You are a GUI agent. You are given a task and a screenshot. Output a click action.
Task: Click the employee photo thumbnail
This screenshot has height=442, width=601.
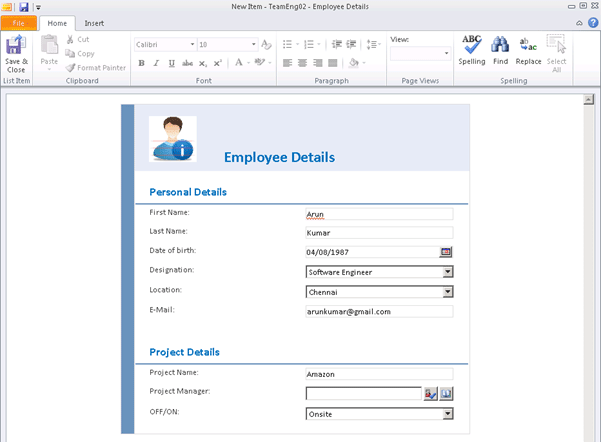pyautogui.click(x=173, y=139)
